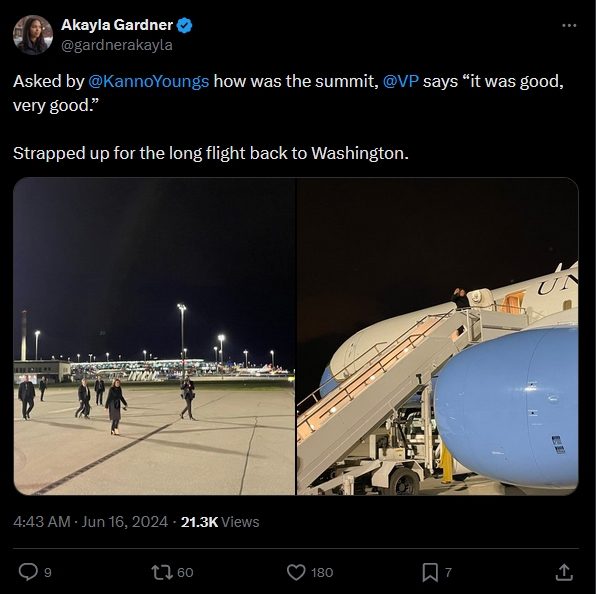Click the Akayla Gardner display name
596x594 pixels.
click(117, 25)
